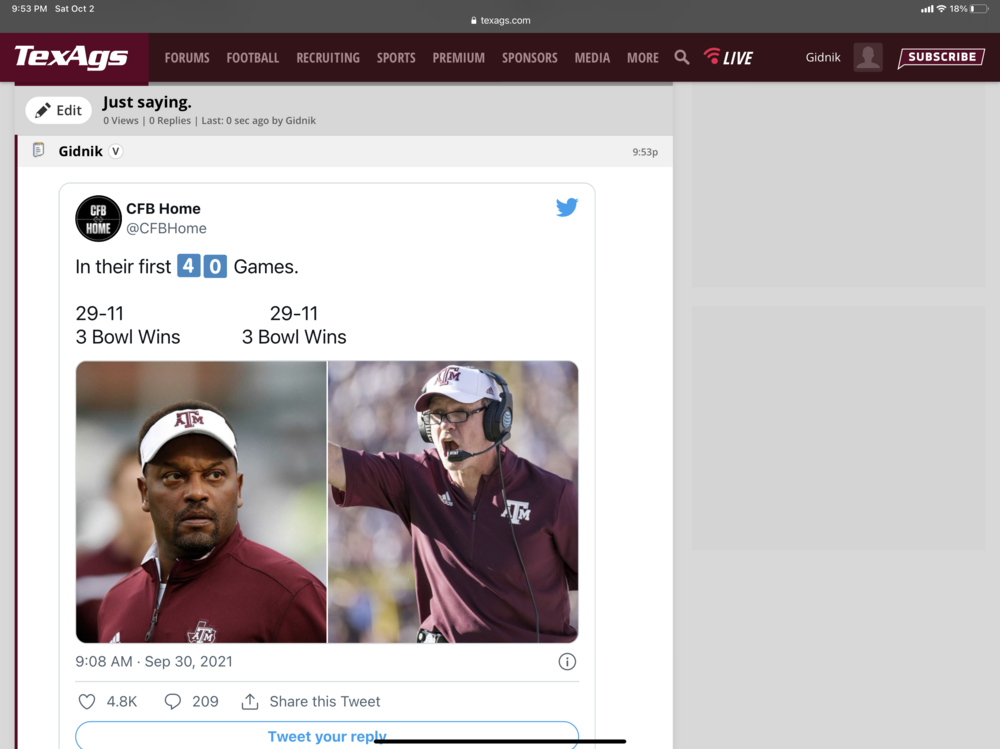Like the tweet with heart icon
Viewport: 1000px width, 749px height.
tap(87, 701)
